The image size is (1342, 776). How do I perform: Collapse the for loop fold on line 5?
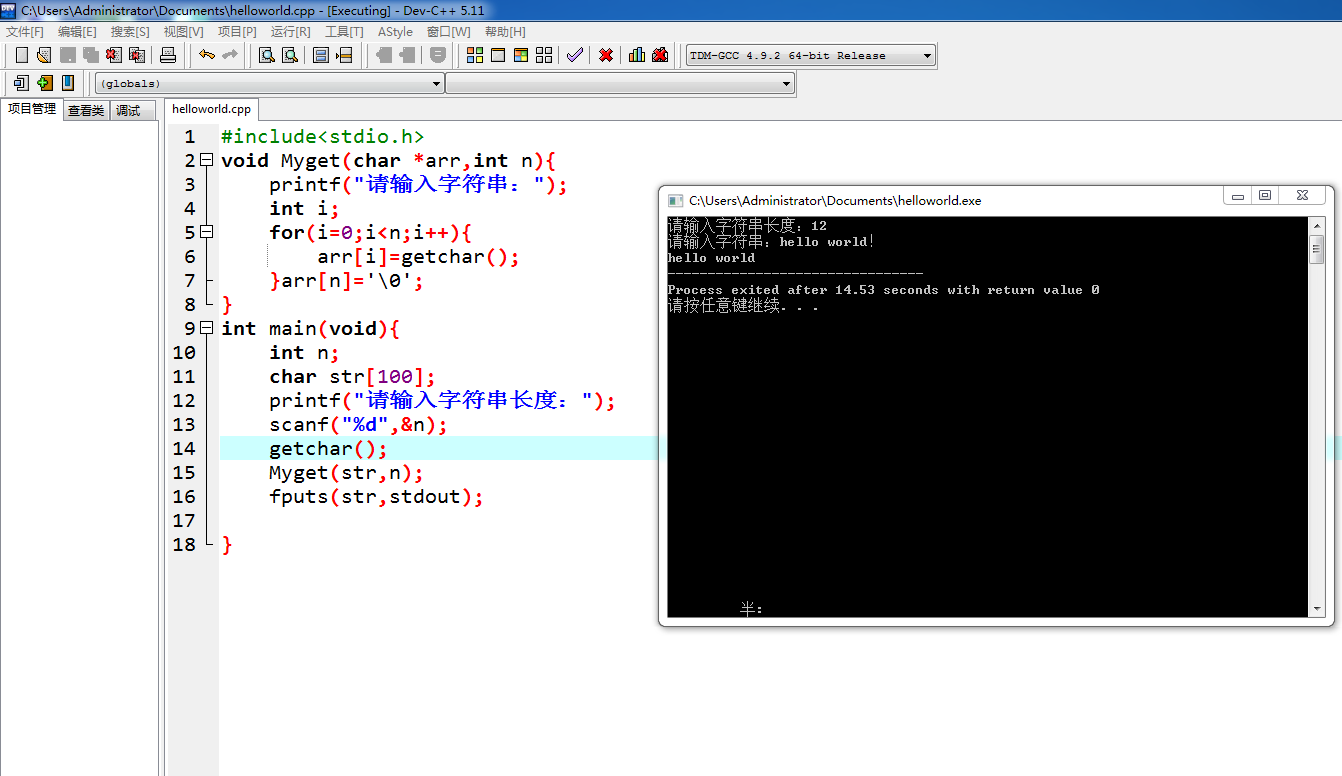coord(207,232)
